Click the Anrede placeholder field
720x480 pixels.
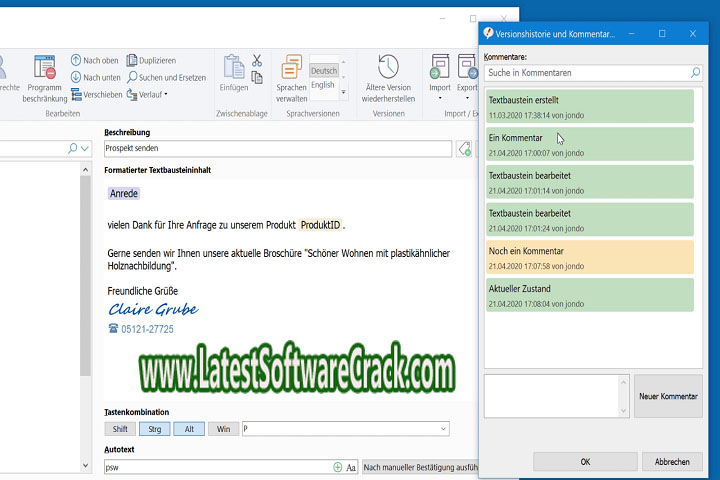[x=124, y=193]
